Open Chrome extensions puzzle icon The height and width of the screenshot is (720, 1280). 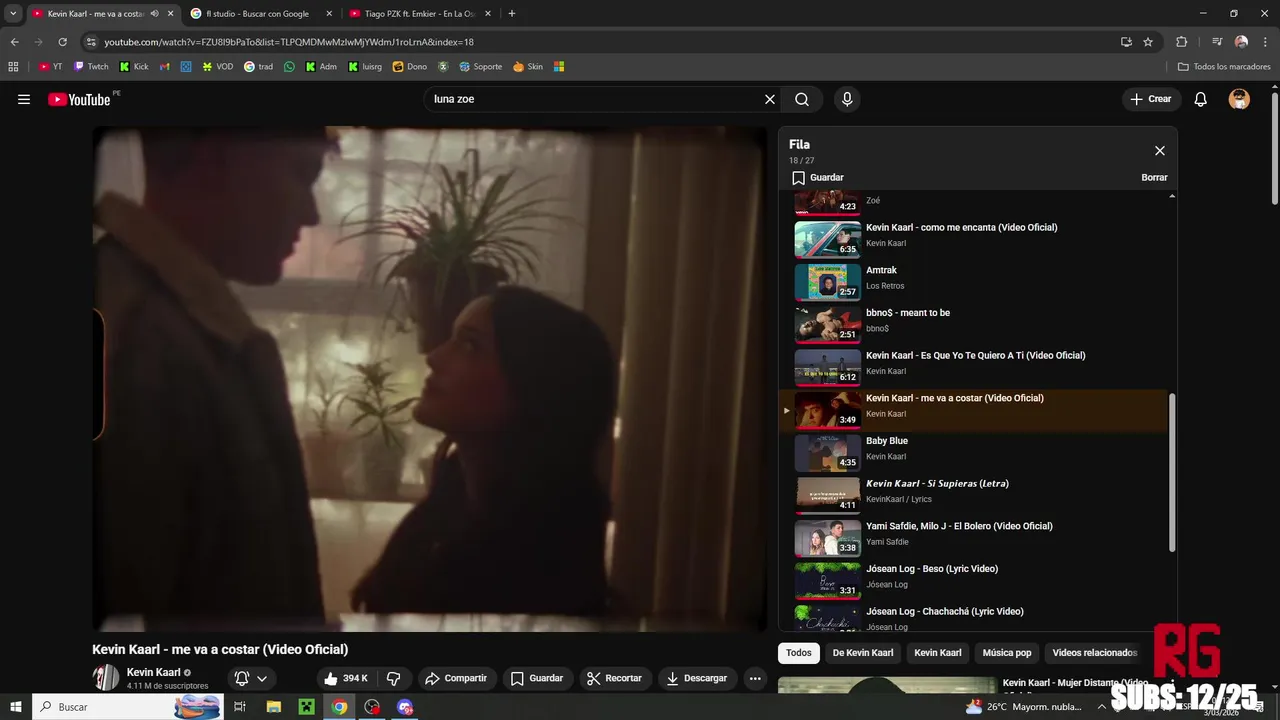tap(1181, 42)
